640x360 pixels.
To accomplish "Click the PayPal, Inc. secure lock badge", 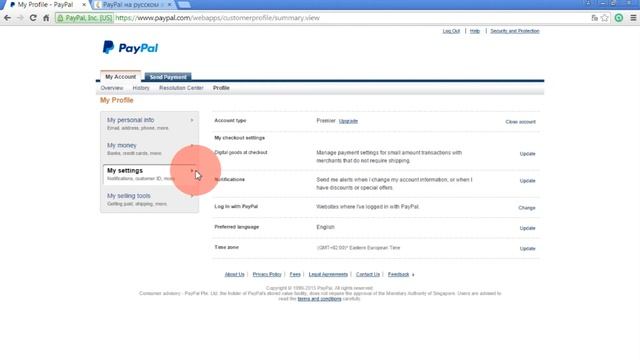I will [x=84, y=18].
